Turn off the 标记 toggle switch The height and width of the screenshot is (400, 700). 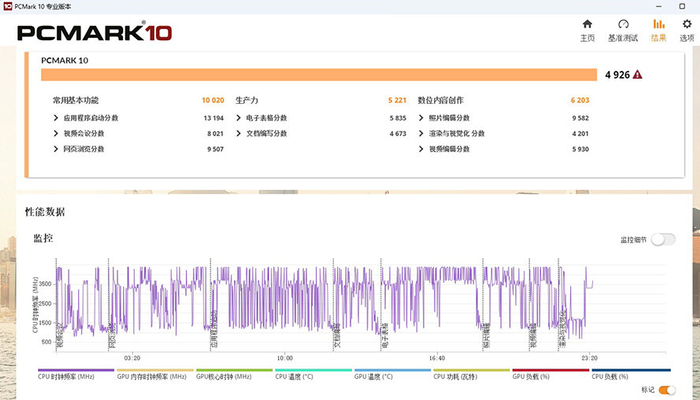click(x=667, y=390)
